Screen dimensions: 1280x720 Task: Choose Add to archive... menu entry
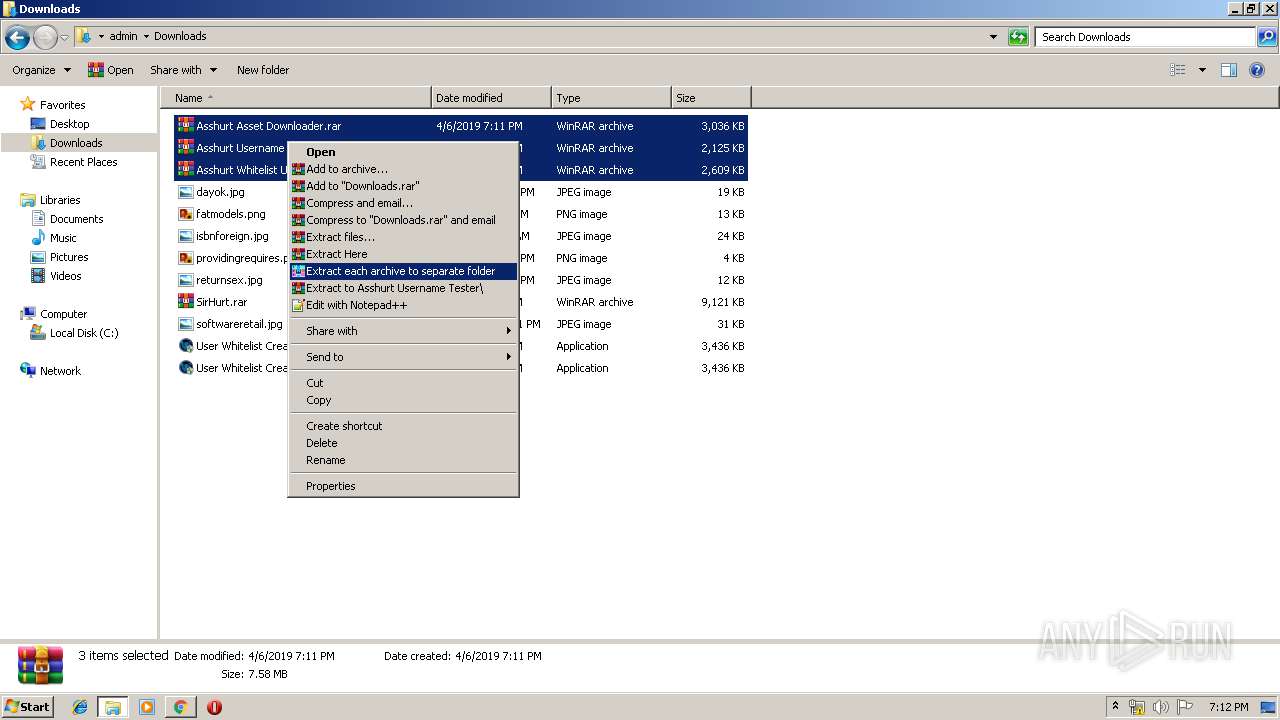[403, 169]
